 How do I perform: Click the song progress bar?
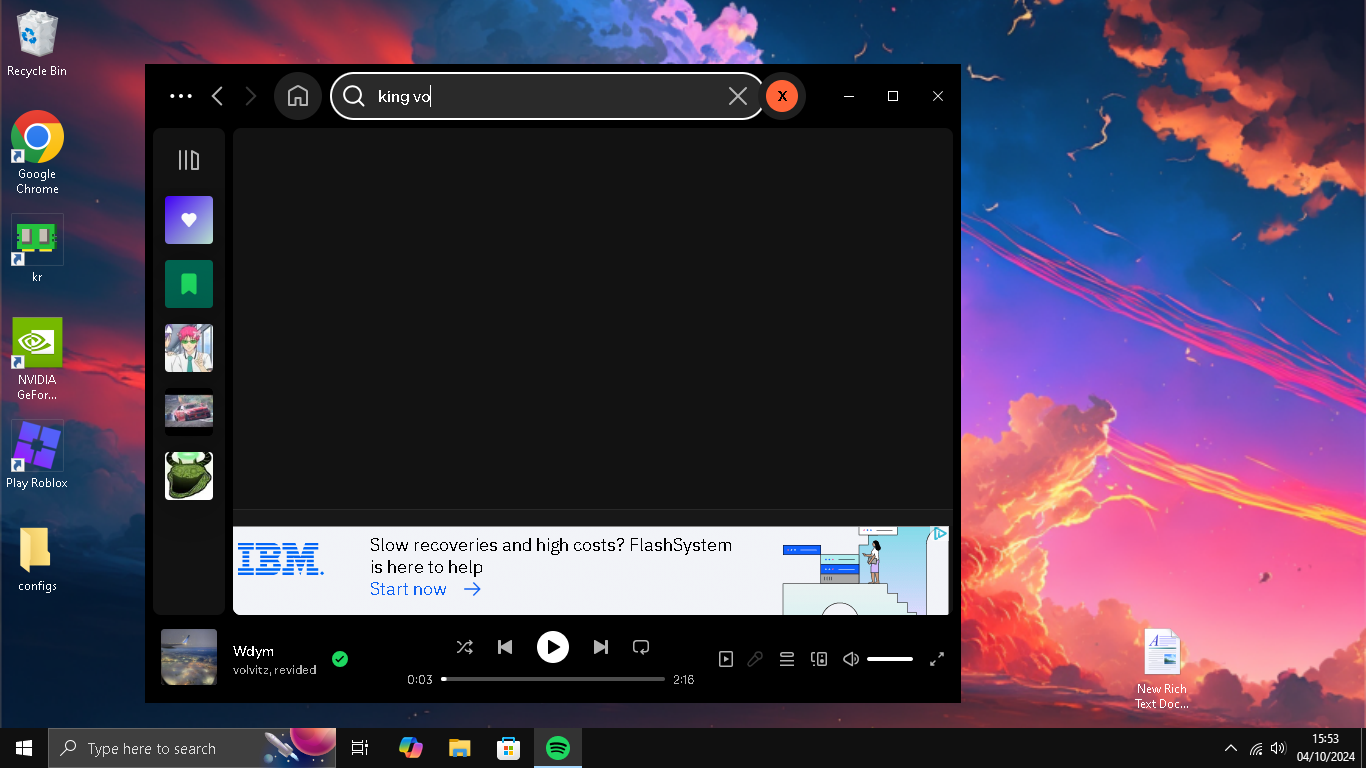tap(553, 679)
